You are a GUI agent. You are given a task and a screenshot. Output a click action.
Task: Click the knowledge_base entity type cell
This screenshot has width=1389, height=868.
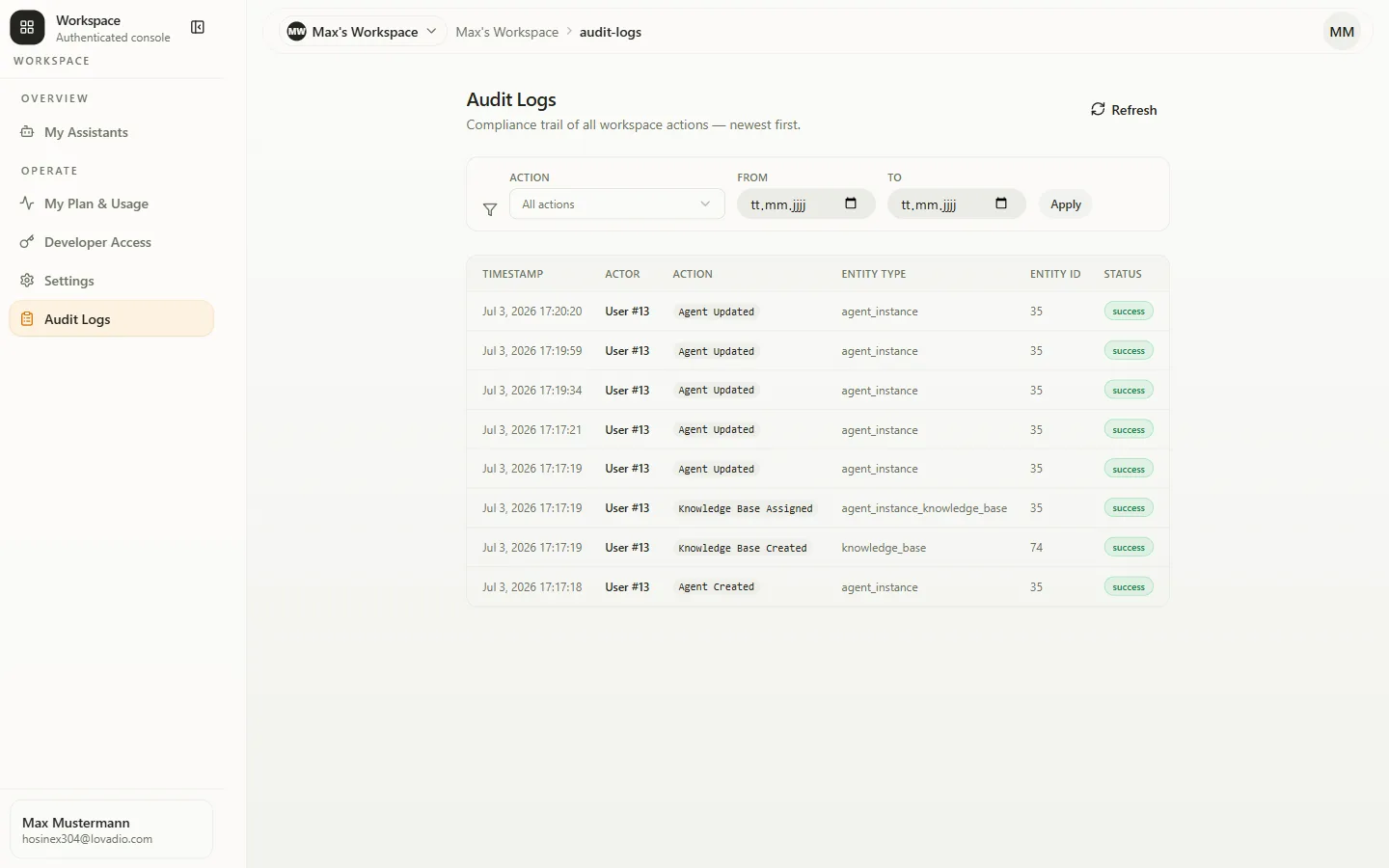tap(884, 548)
